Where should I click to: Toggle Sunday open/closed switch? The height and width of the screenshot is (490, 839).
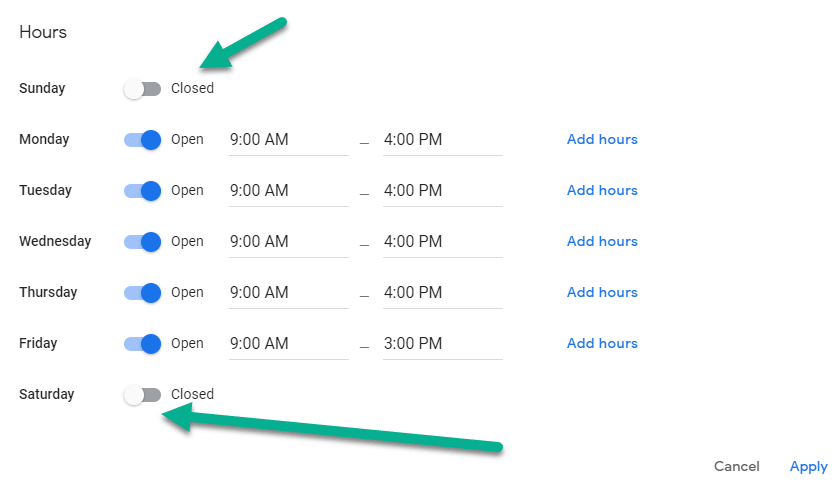[142, 89]
